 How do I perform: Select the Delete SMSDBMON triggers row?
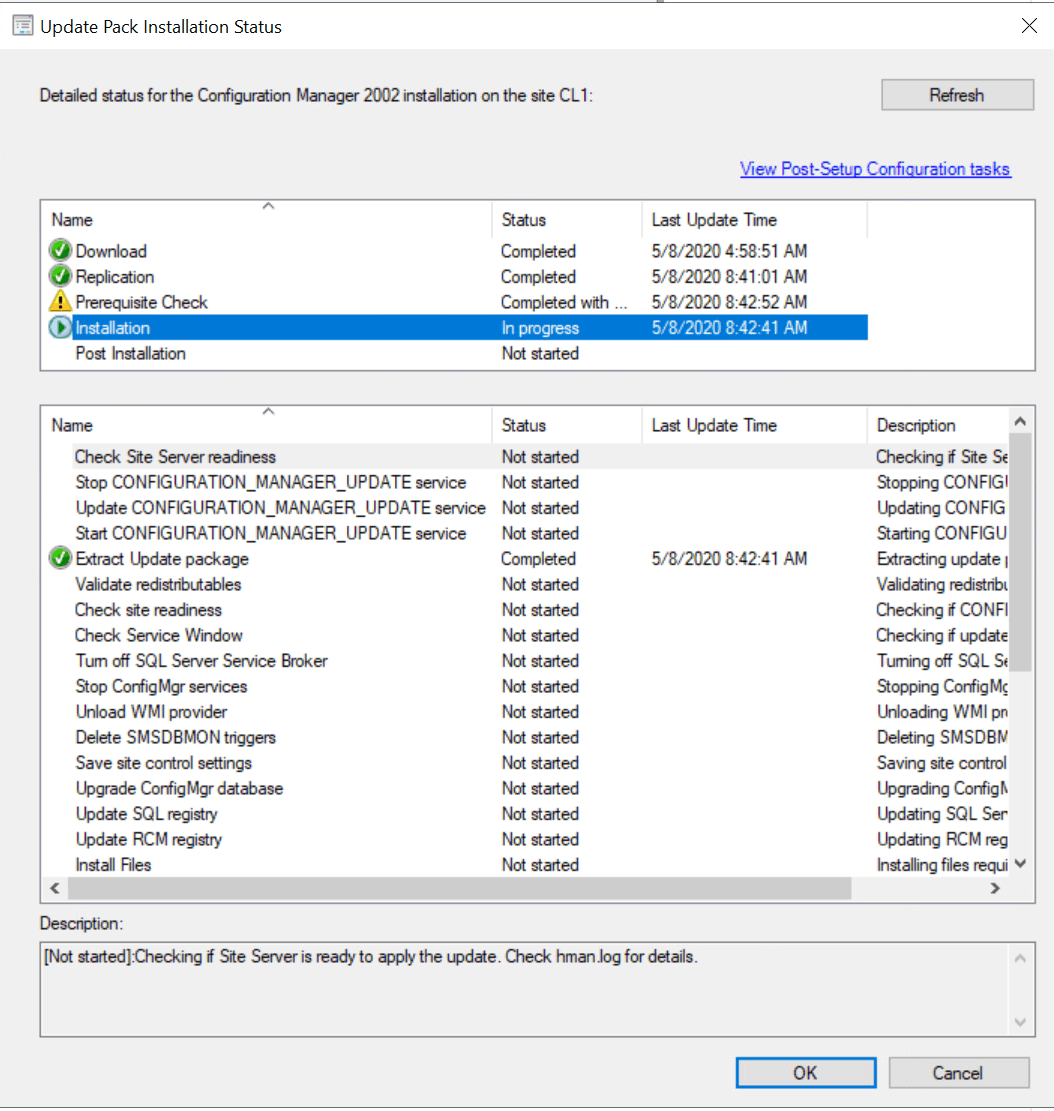(526, 737)
